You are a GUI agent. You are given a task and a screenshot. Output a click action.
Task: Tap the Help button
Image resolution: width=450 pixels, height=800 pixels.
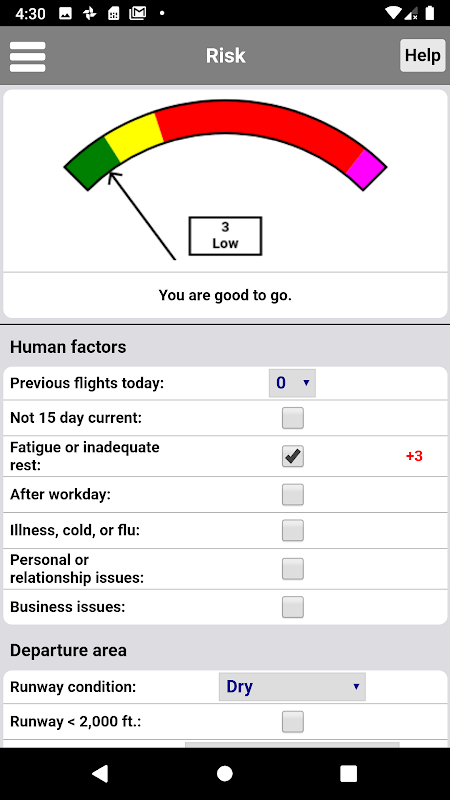[422, 55]
